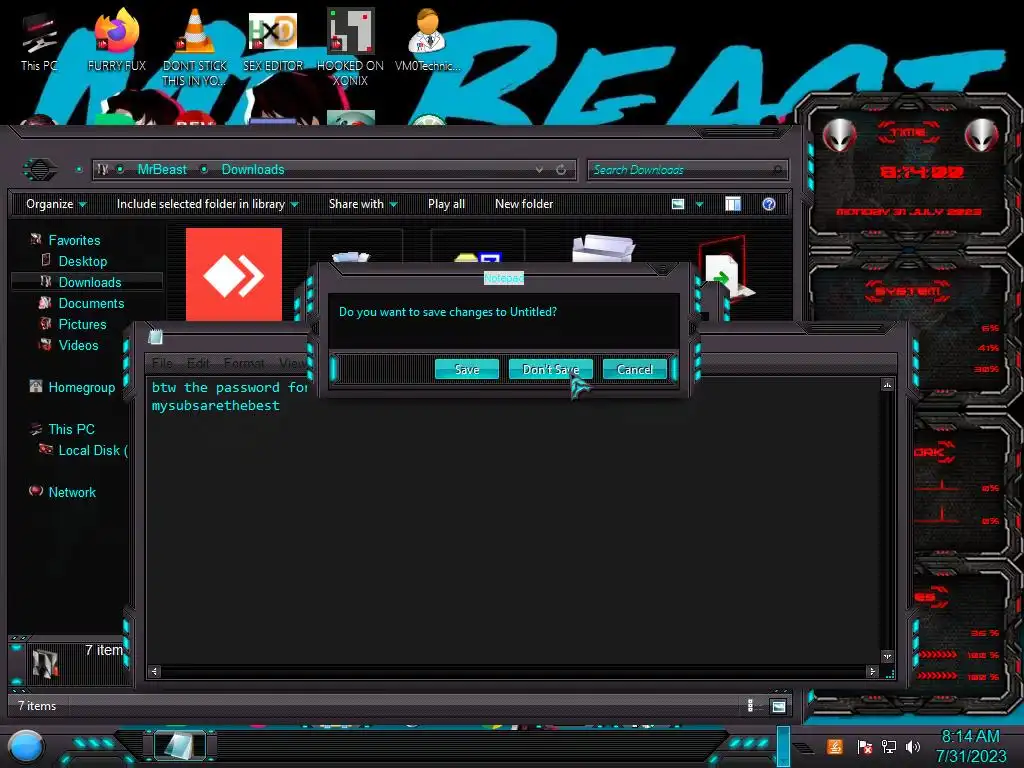Open Pictures in navigation pane

click(x=82, y=324)
